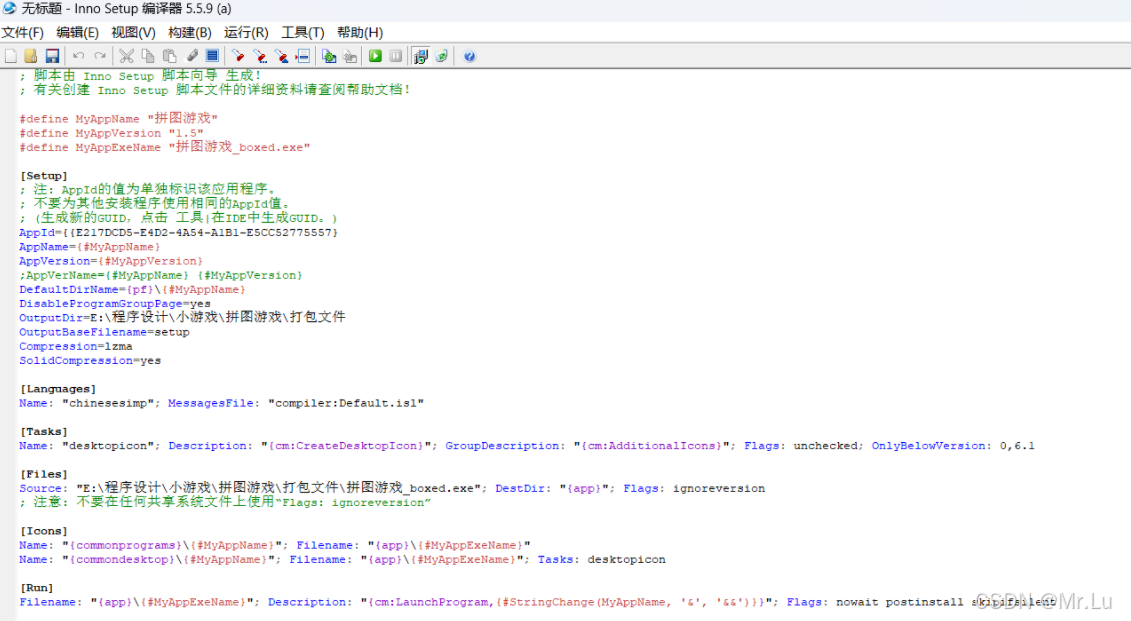Click the Pause toolbar icon

coord(396,56)
